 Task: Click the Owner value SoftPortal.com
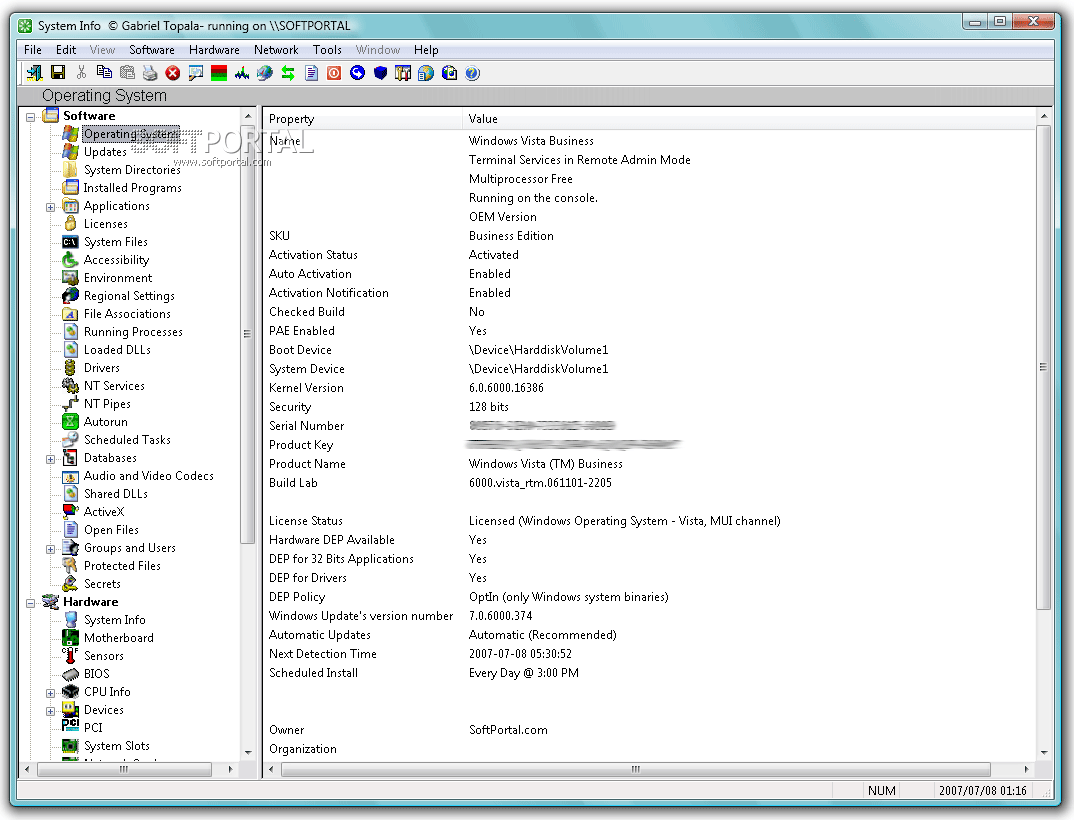[x=508, y=730]
